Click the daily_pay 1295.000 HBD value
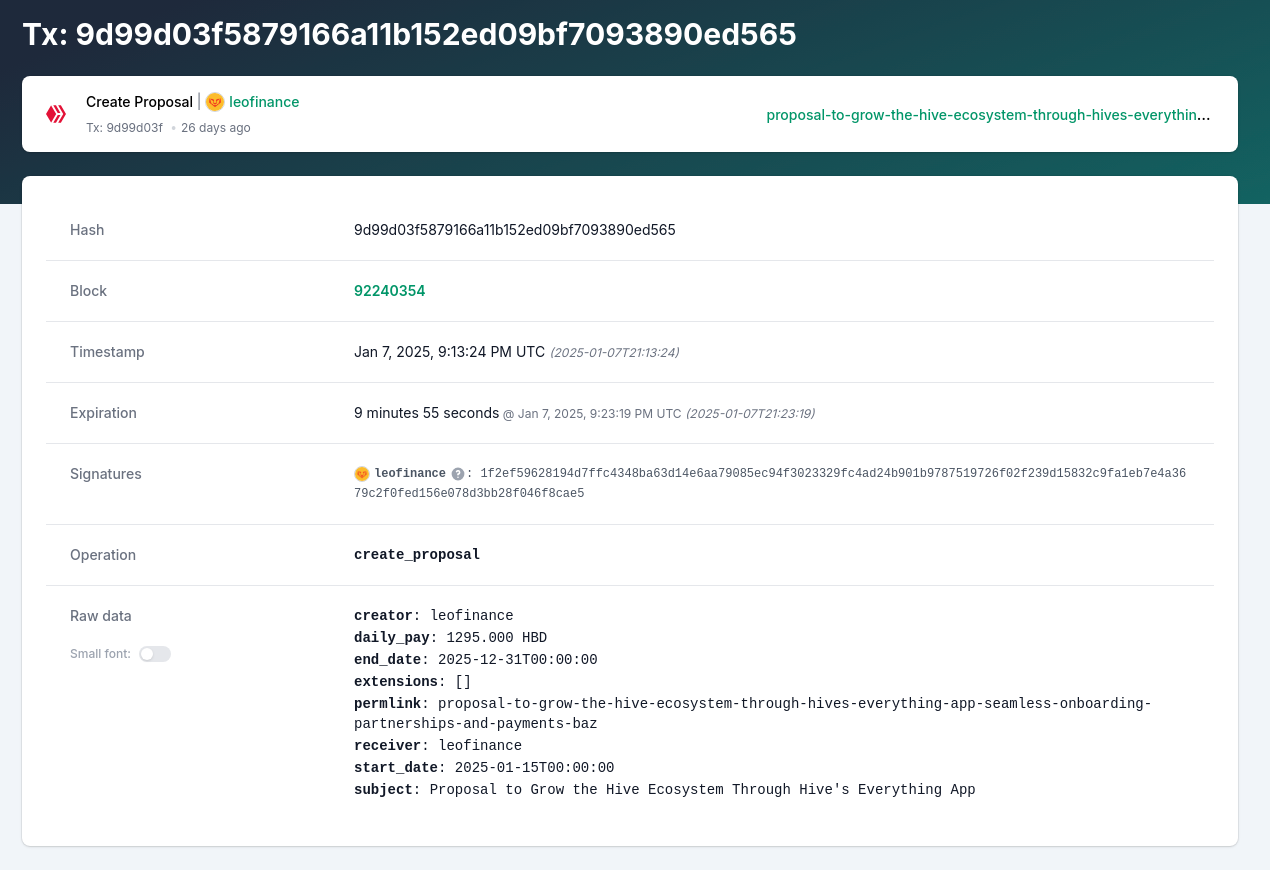Viewport: 1270px width, 870px height. click(497, 638)
